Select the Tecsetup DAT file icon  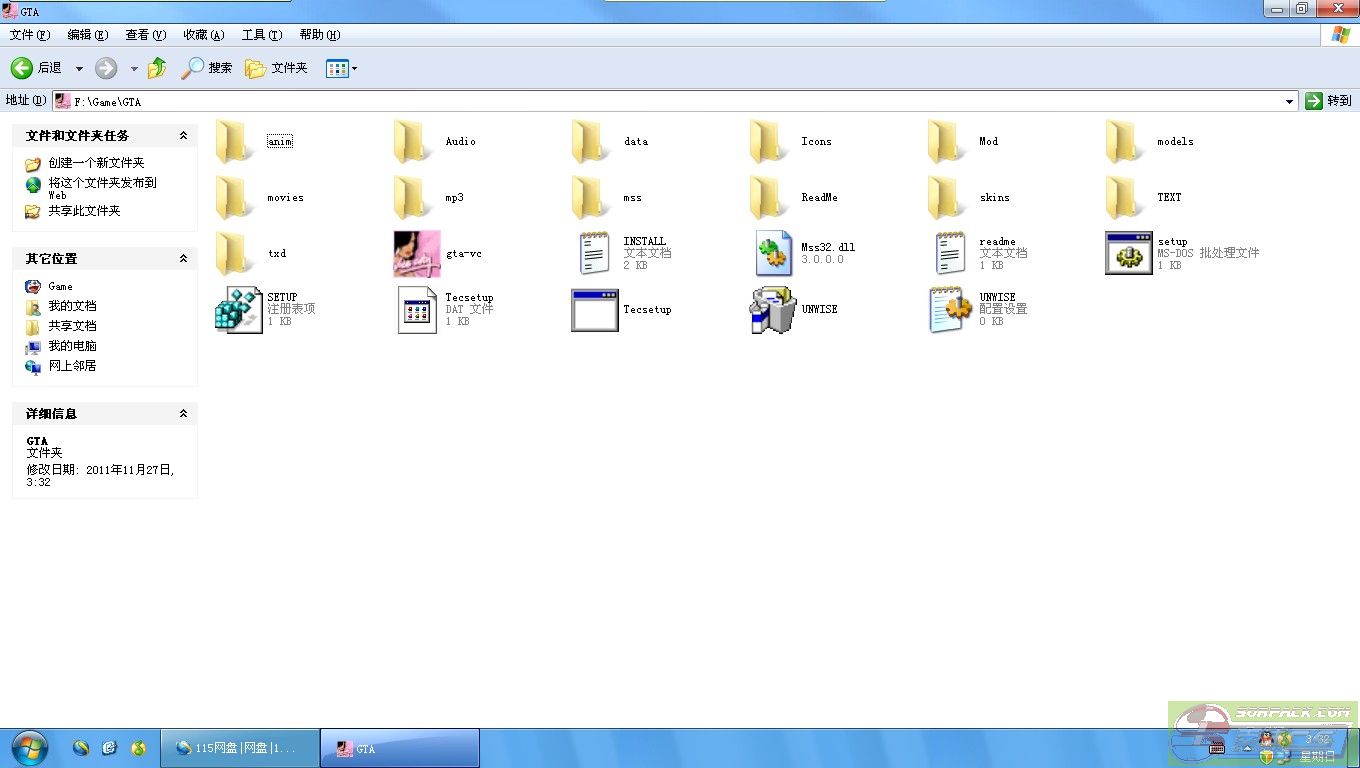[416, 310]
